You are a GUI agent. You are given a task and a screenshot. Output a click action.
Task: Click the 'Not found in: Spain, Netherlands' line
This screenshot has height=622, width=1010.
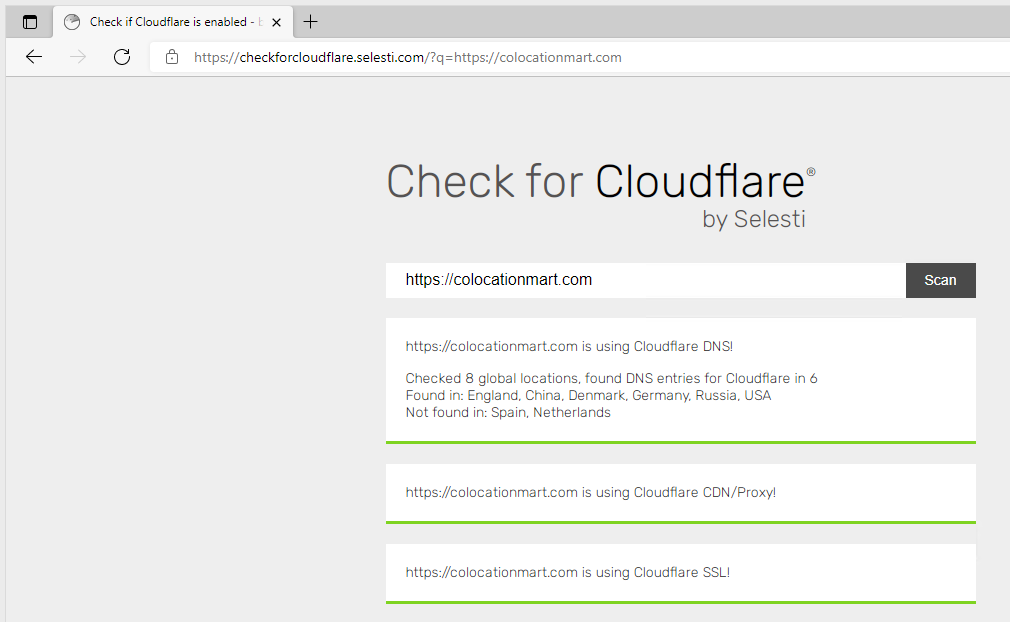click(x=507, y=412)
